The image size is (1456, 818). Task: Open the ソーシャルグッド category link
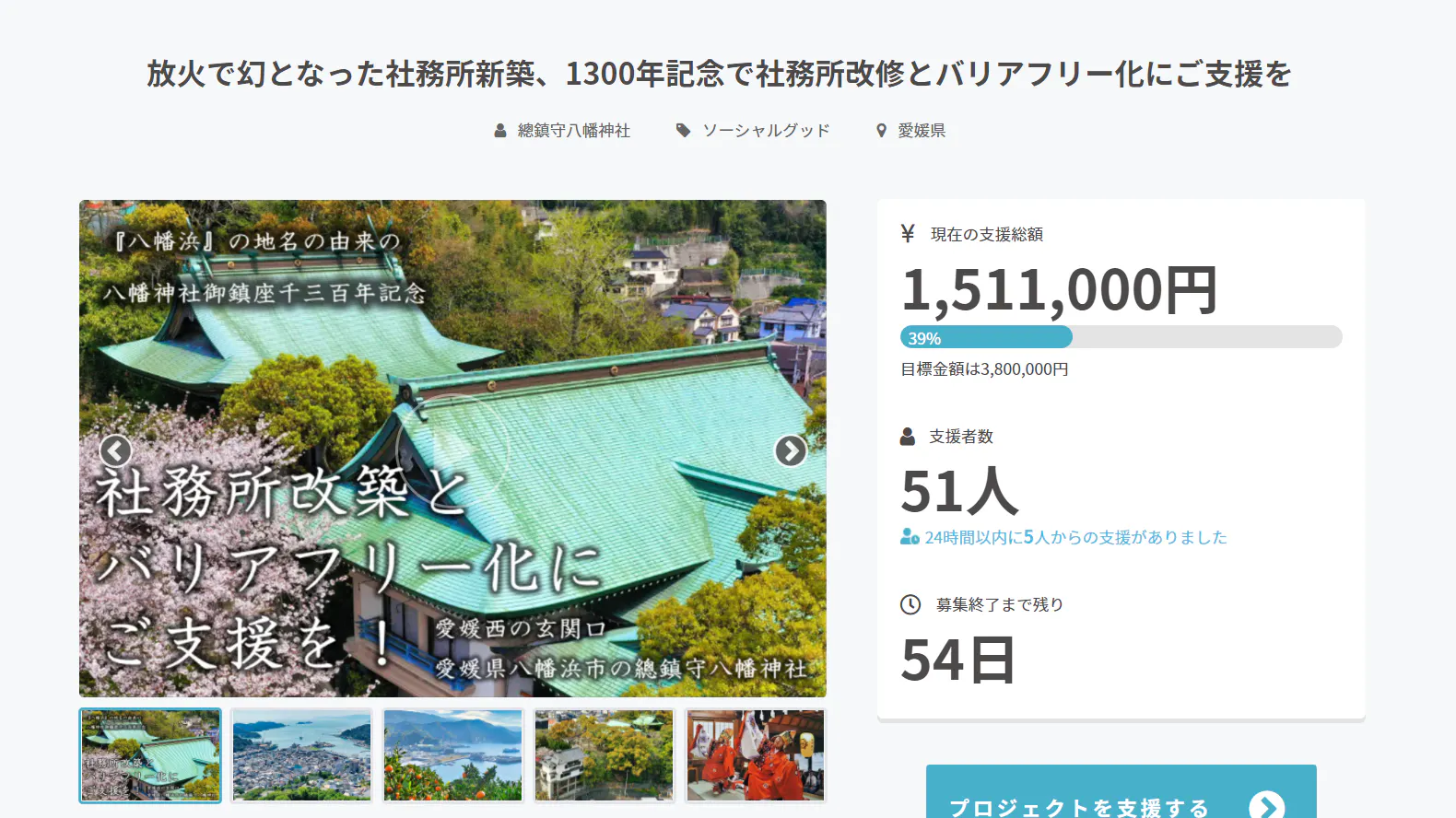[766, 131]
